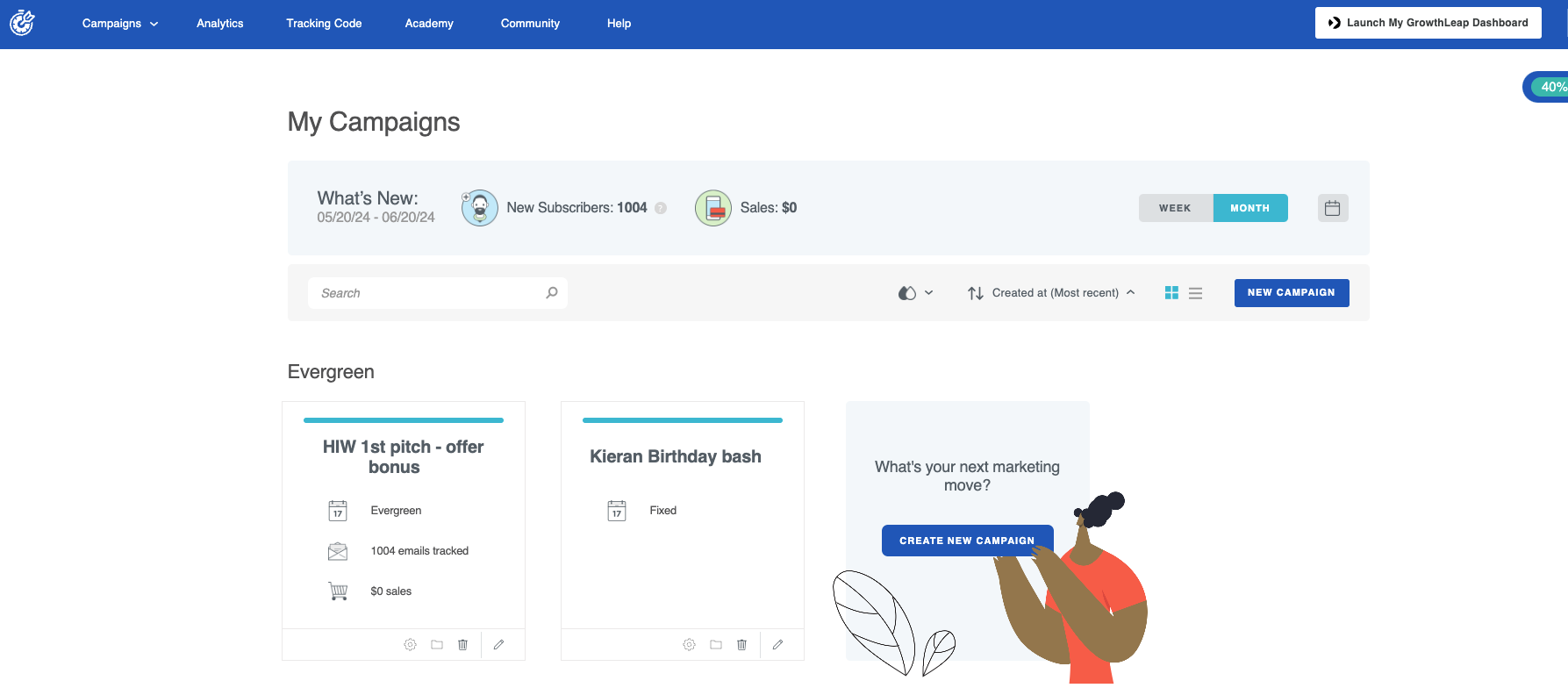1568x695 pixels.
Task: Open the Created at sort dropdown
Action: (1051, 293)
